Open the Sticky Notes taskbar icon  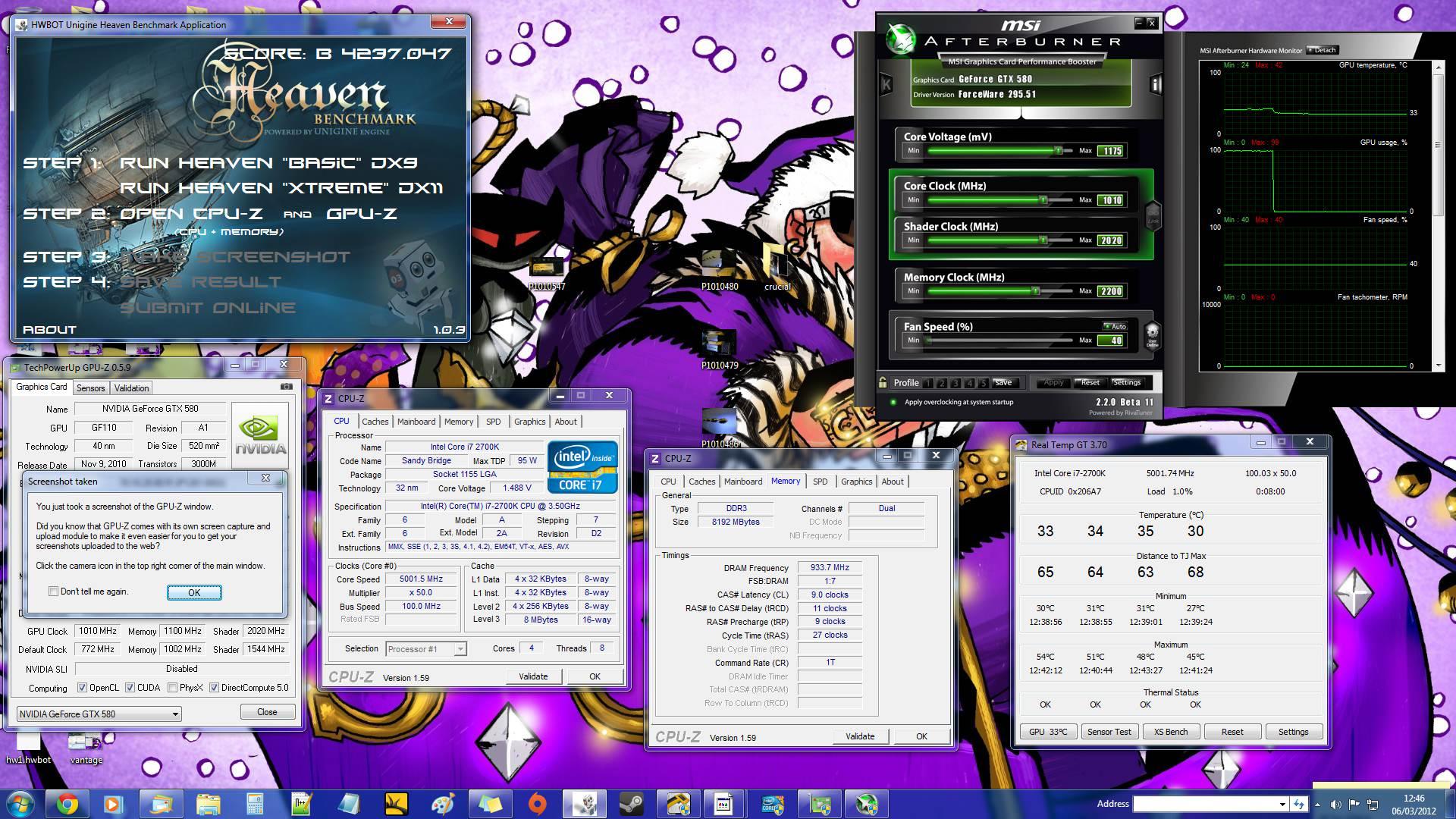[490, 804]
